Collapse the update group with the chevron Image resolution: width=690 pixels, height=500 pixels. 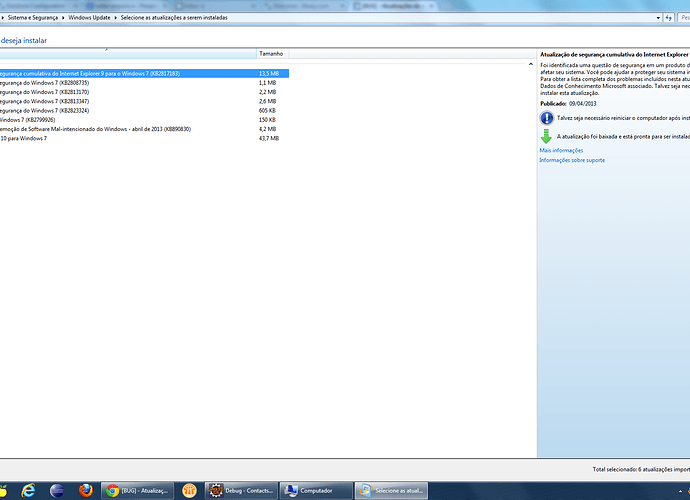point(531,64)
